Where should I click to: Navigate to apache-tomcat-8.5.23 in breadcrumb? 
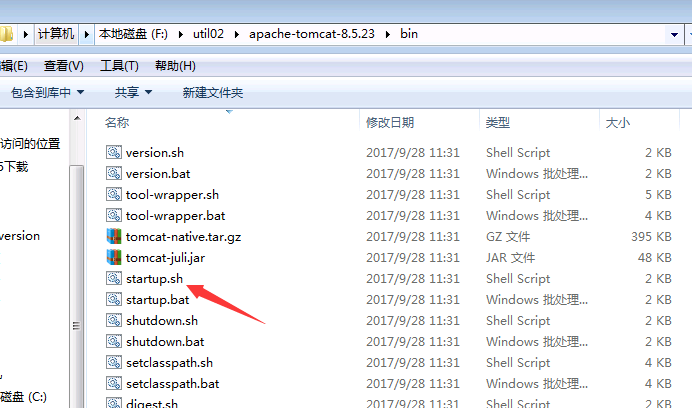[x=312, y=34]
